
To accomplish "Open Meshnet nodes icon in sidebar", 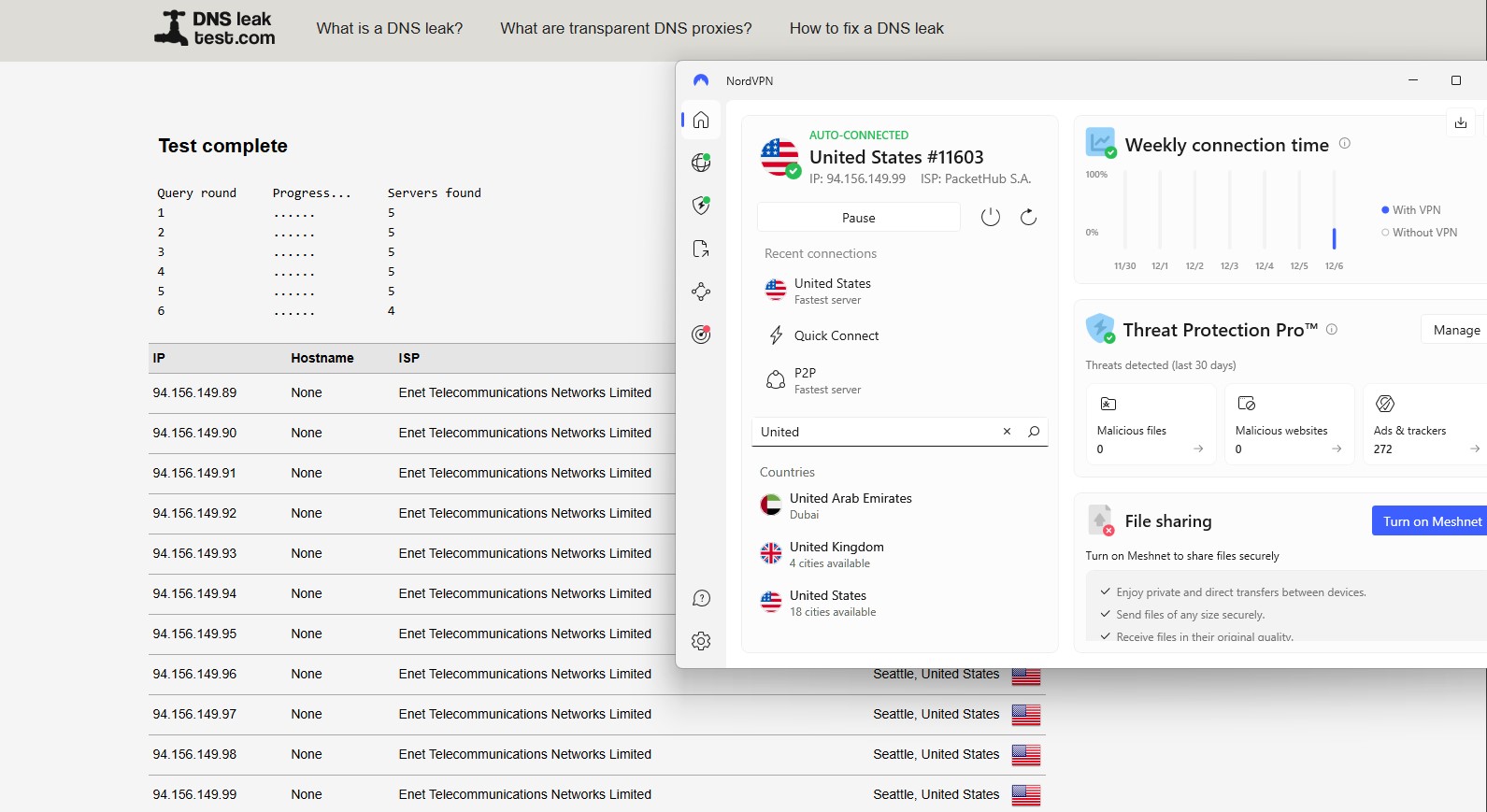I will [701, 292].
